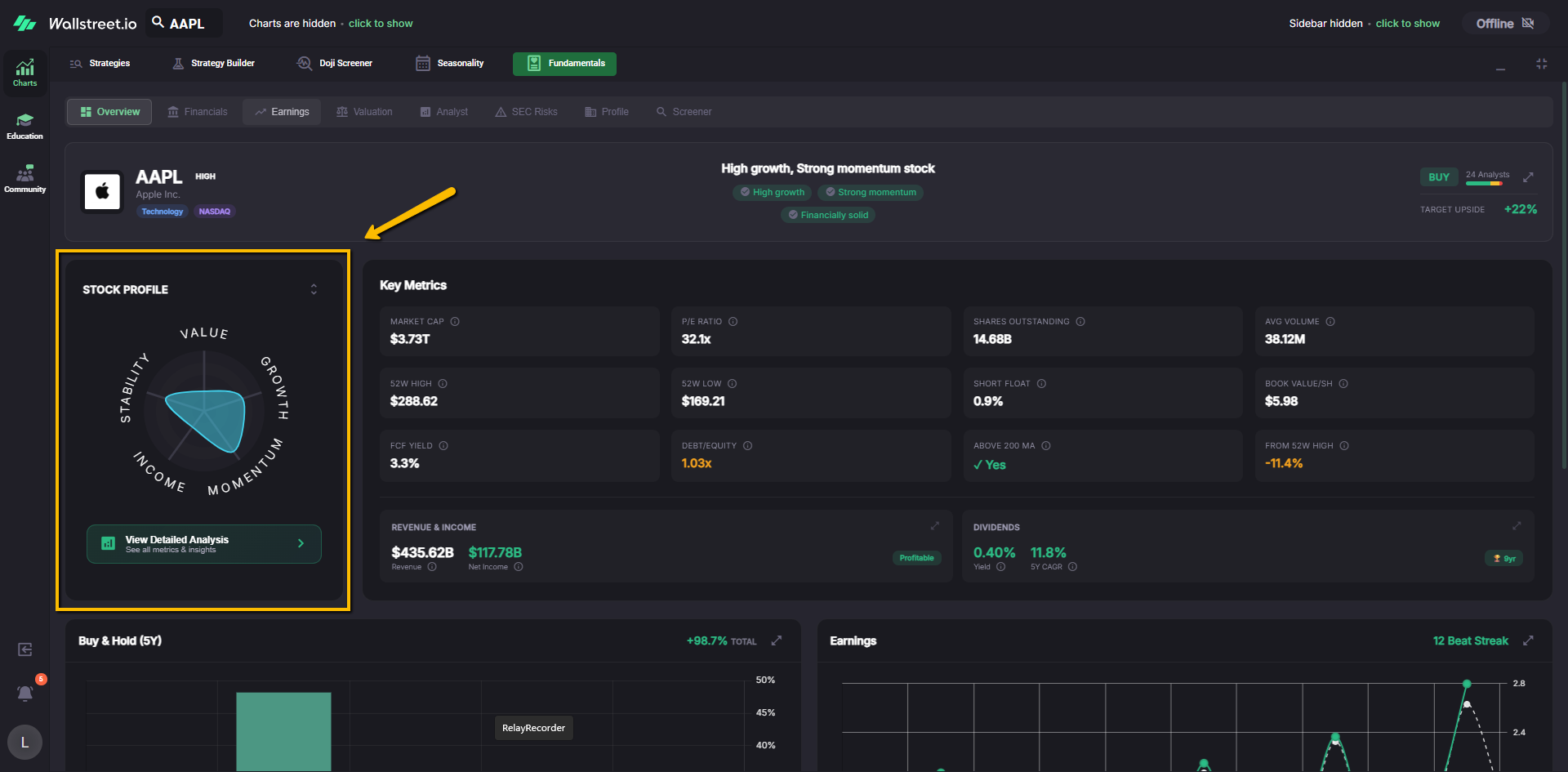
Task: Click the user avatar L icon
Action: tap(24, 742)
